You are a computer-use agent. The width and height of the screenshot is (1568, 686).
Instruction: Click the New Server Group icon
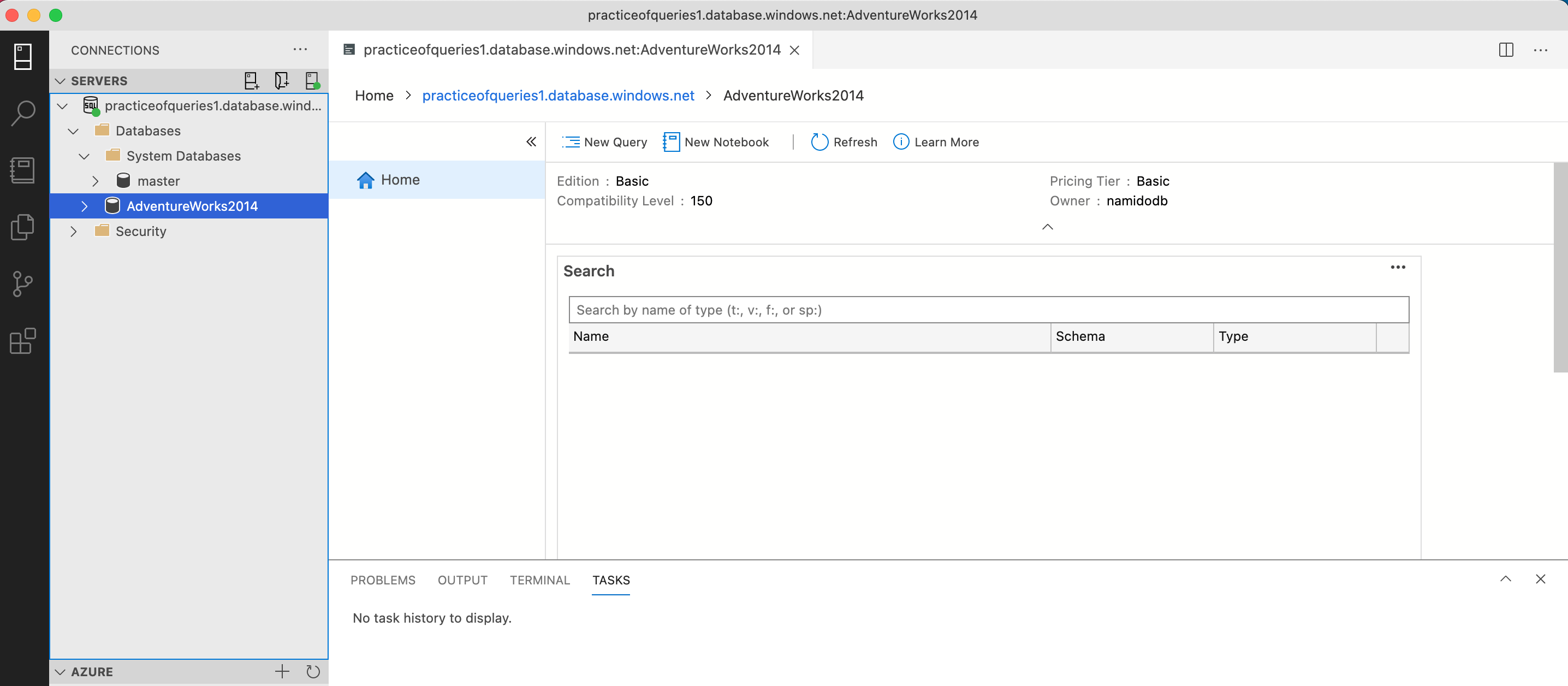(281, 80)
